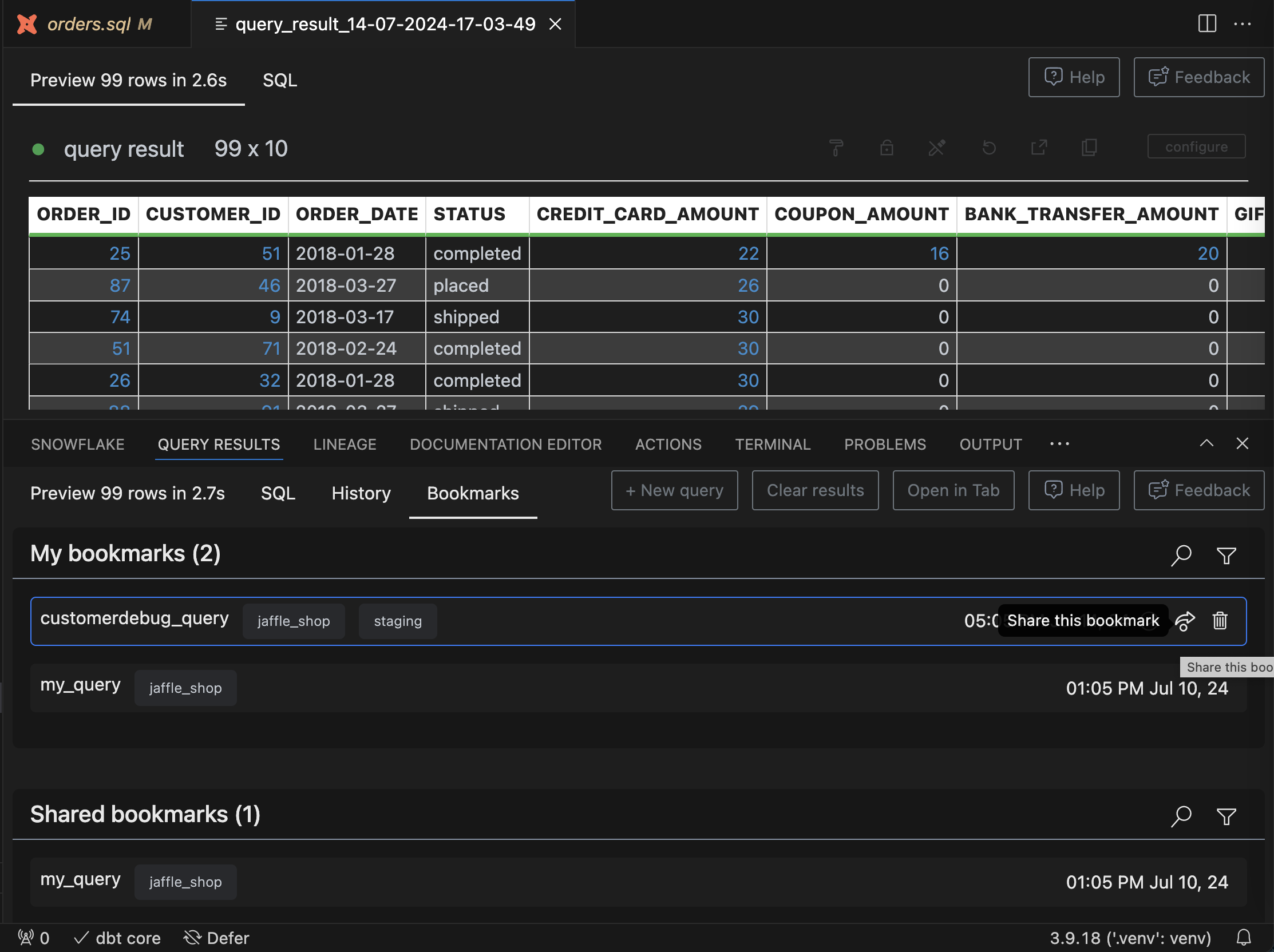
Task: Click the notifications bell in status bar
Action: pos(1244,938)
